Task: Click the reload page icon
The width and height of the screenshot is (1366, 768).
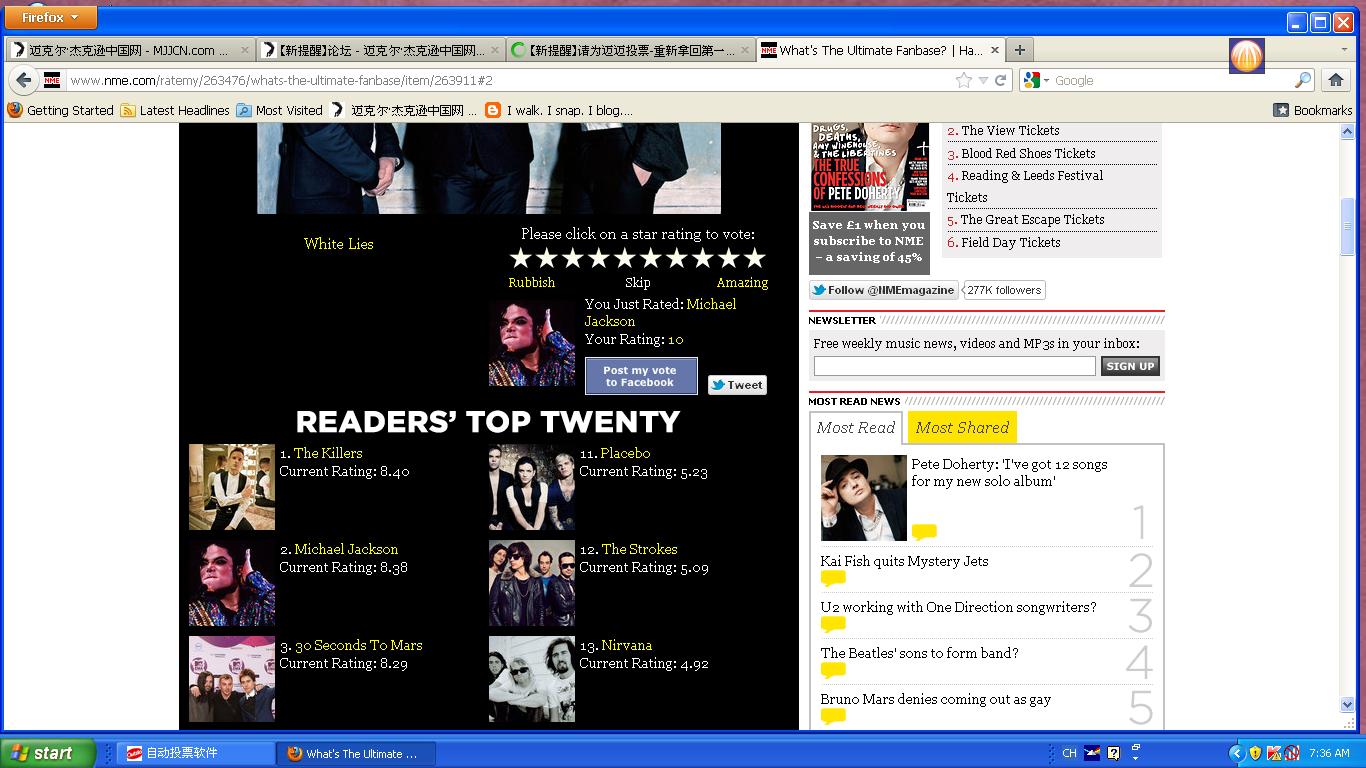Action: [1000, 80]
